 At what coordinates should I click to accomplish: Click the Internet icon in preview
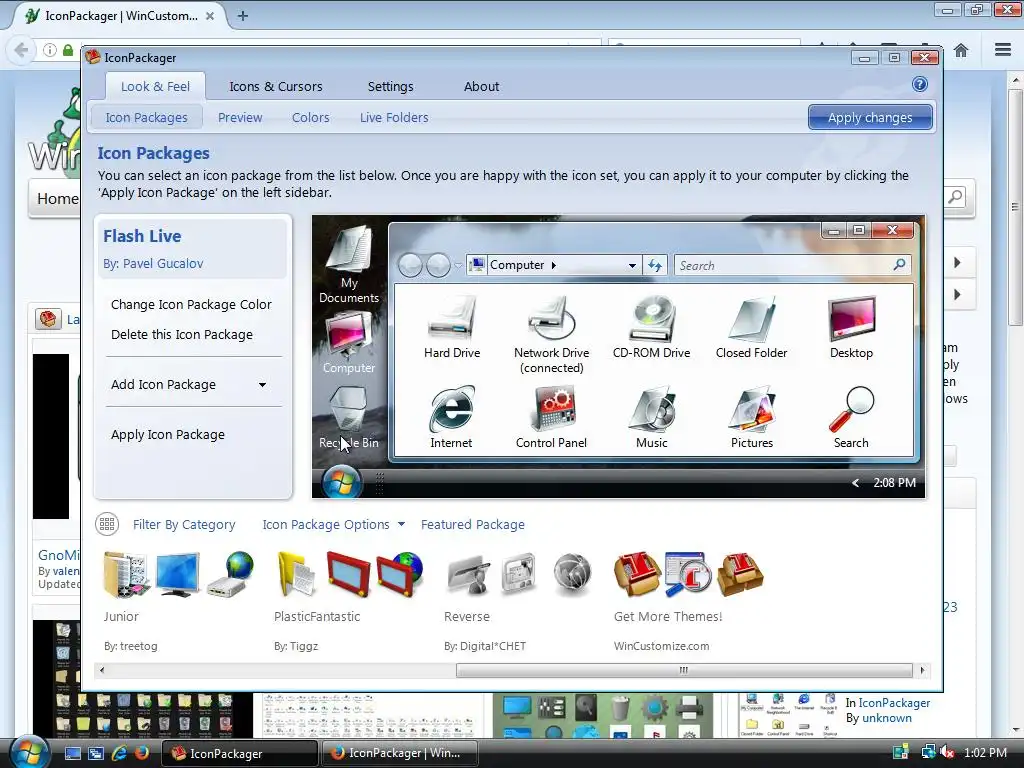coord(451,409)
